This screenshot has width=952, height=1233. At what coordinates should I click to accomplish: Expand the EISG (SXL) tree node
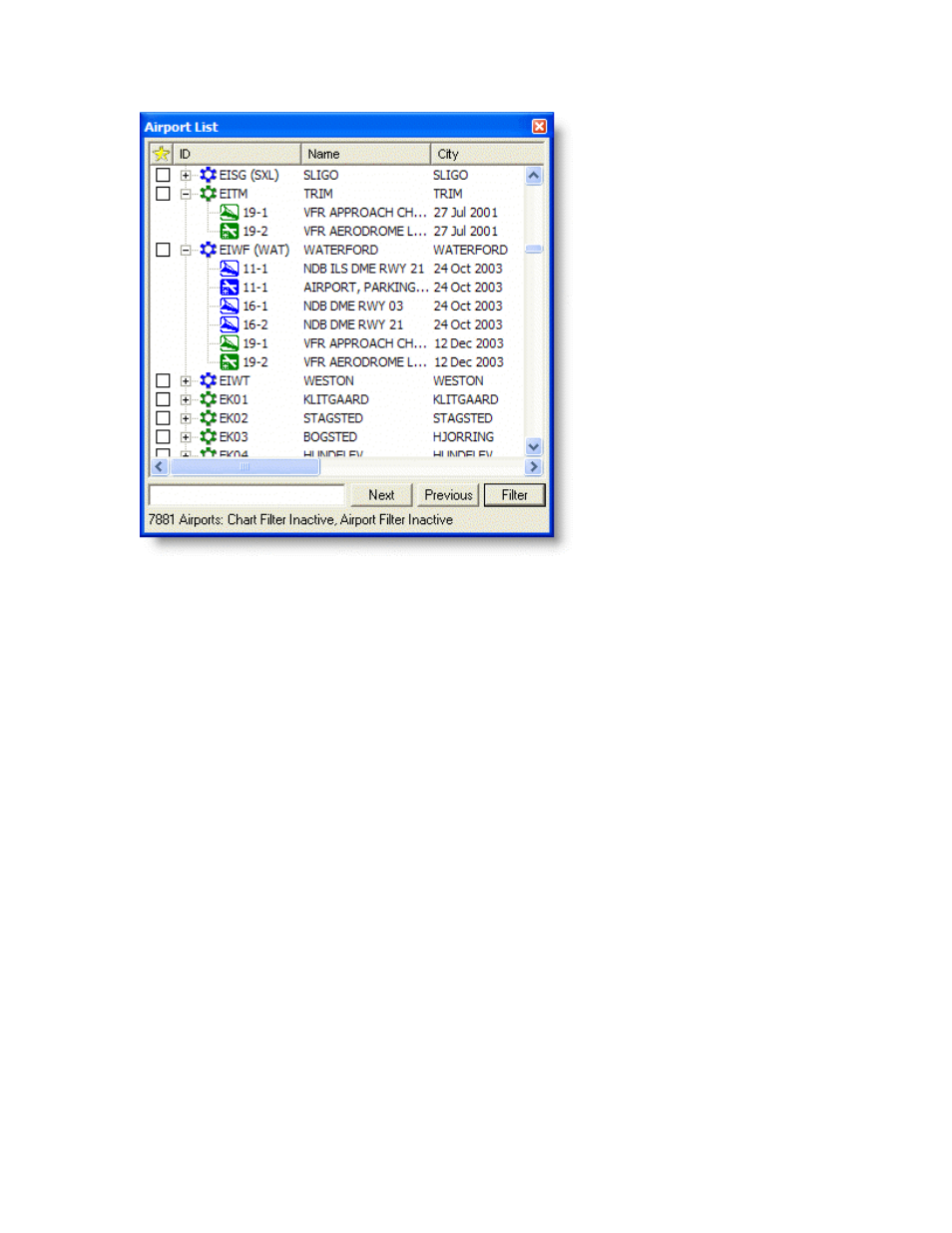186,176
